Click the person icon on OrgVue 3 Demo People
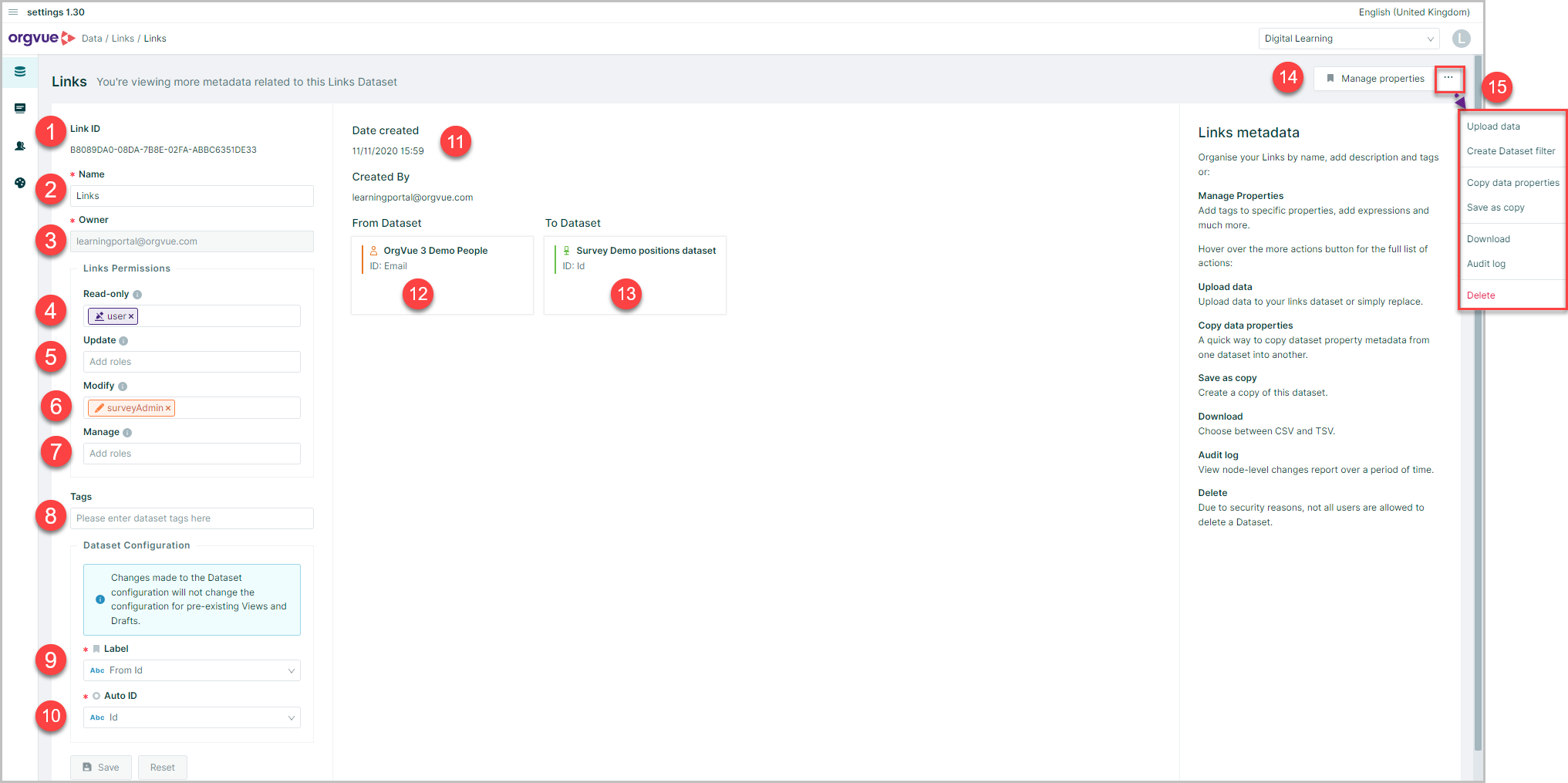The height and width of the screenshot is (783, 1568). coord(373,251)
